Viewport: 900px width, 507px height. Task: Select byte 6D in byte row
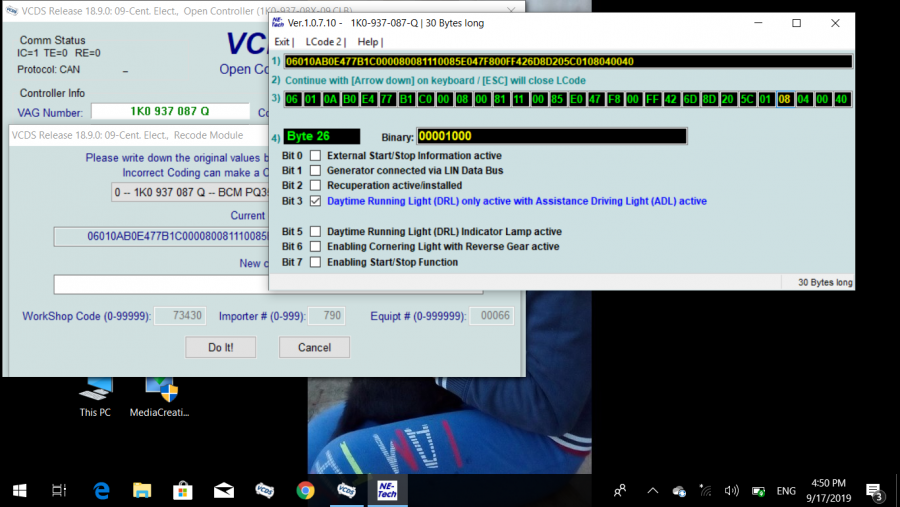(x=690, y=99)
